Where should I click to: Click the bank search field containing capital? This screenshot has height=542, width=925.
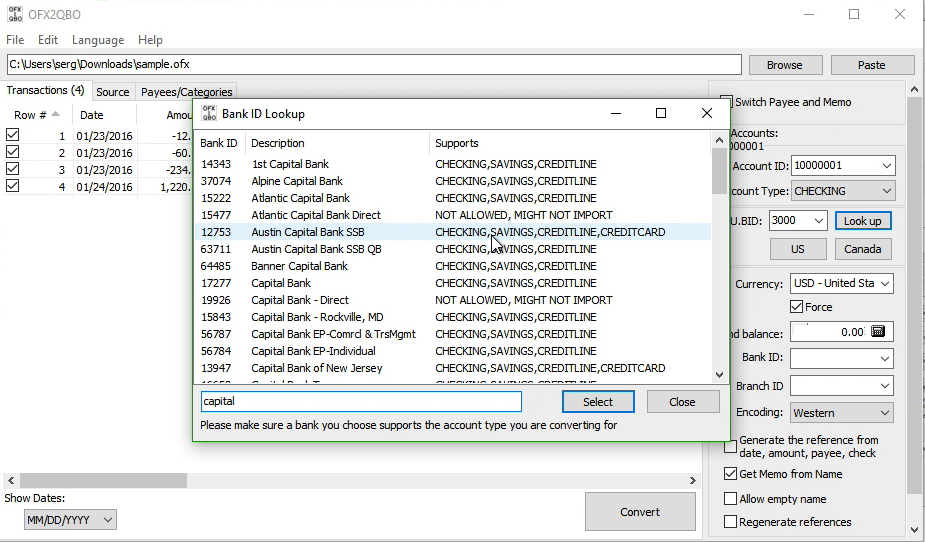pyautogui.click(x=361, y=401)
